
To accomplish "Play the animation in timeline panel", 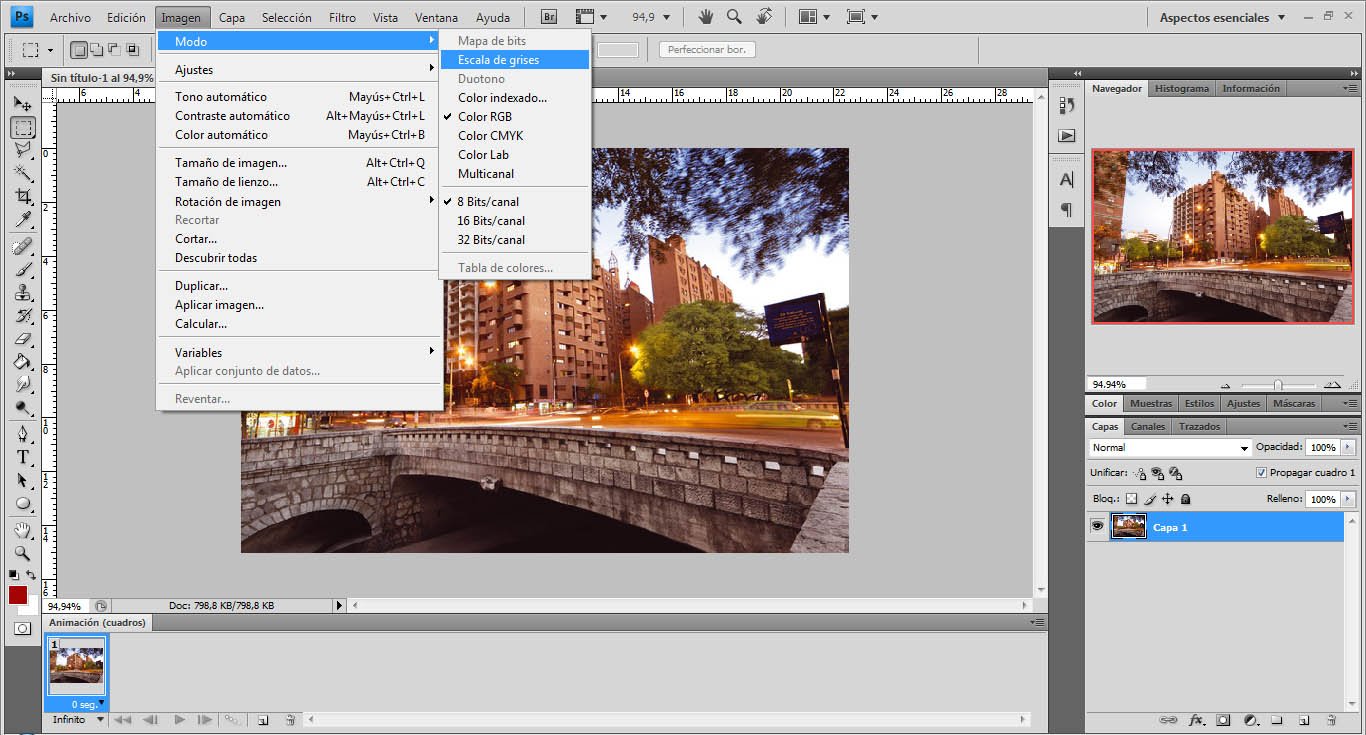I will pyautogui.click(x=179, y=719).
